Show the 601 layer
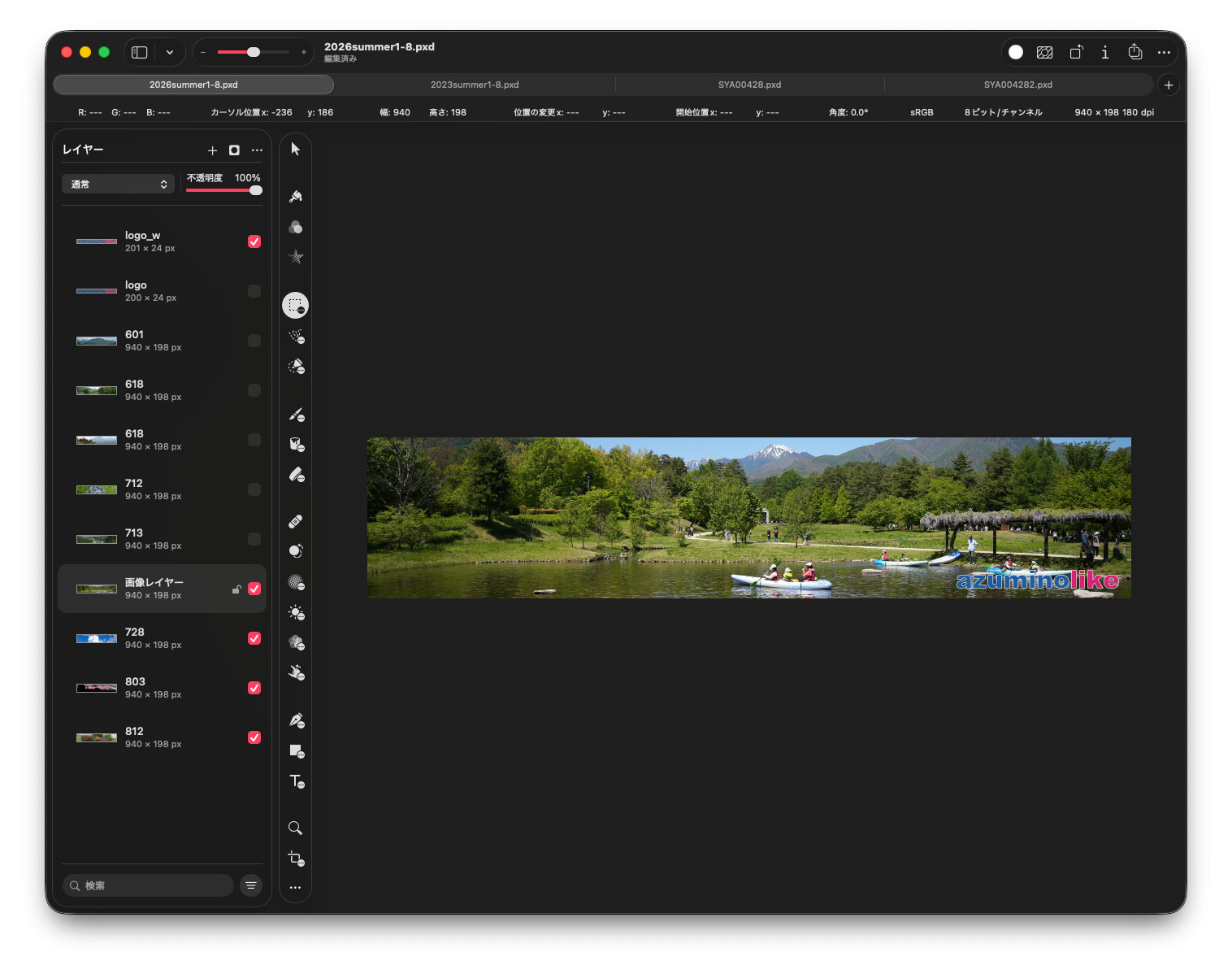 click(x=254, y=341)
